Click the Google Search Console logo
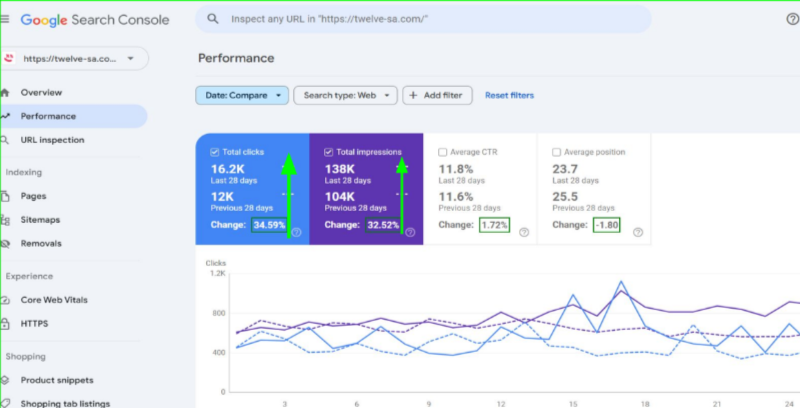Screen dimensions: 800x408 tap(95, 20)
